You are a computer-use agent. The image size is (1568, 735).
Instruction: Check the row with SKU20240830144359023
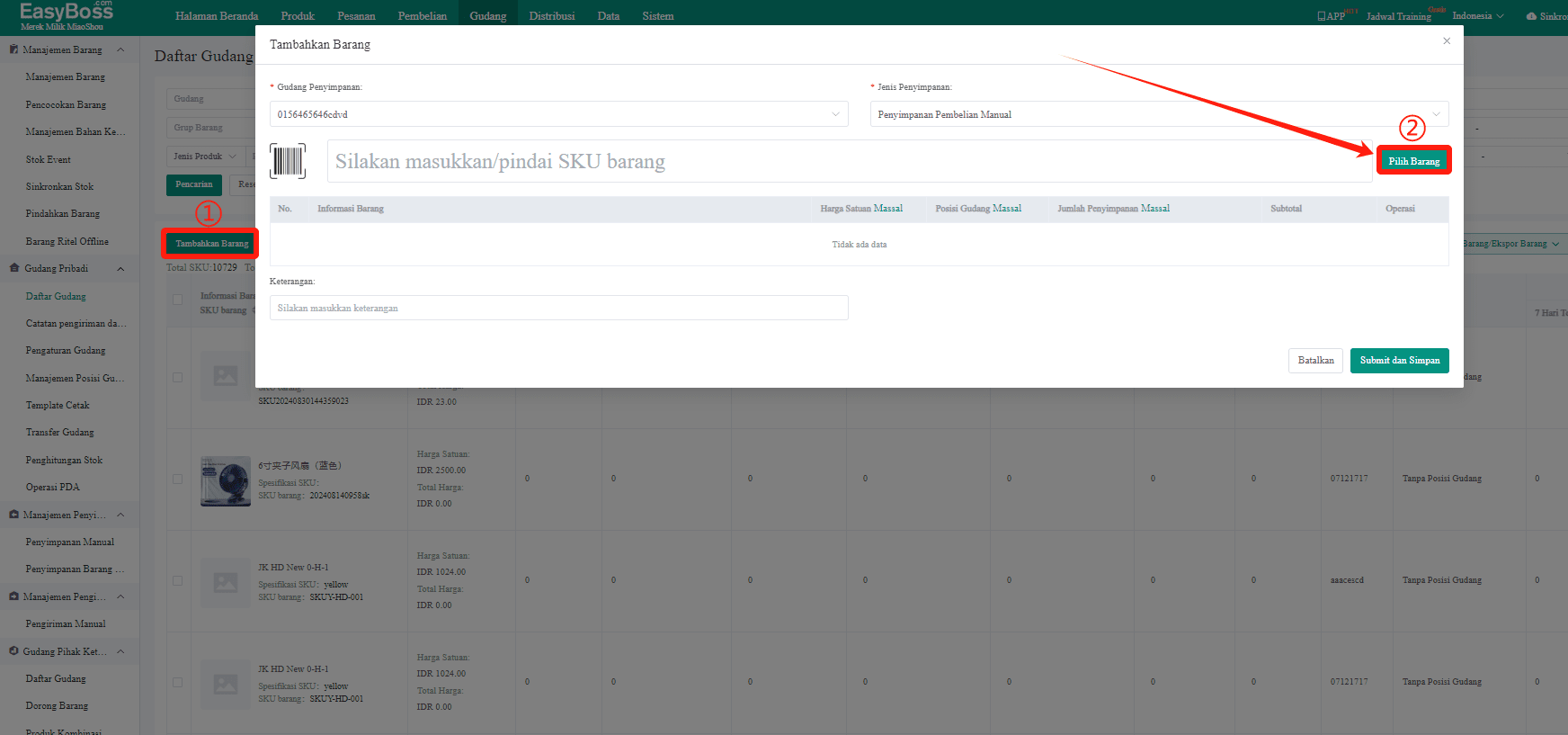pos(177,378)
